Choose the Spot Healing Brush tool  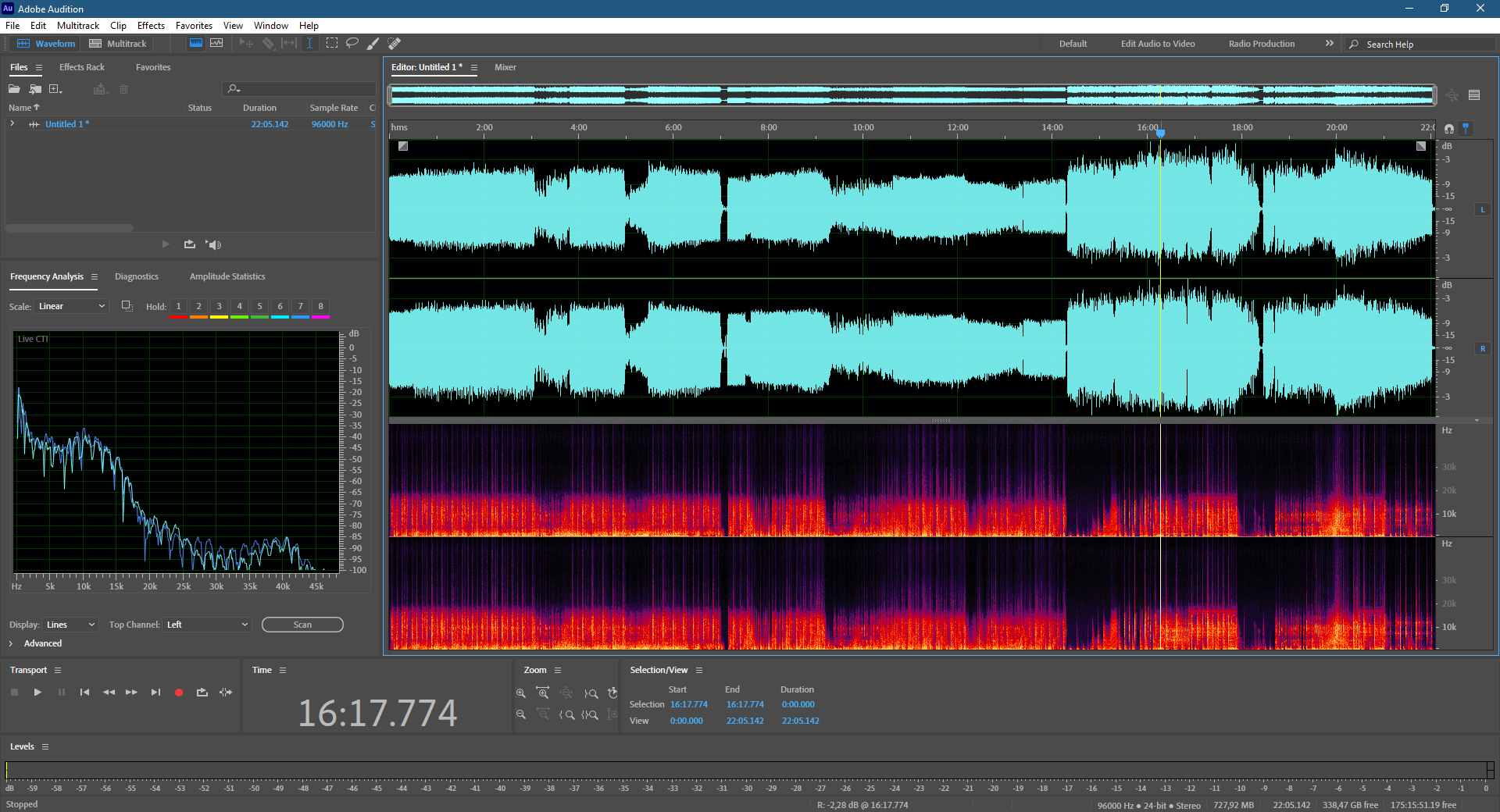click(x=395, y=44)
